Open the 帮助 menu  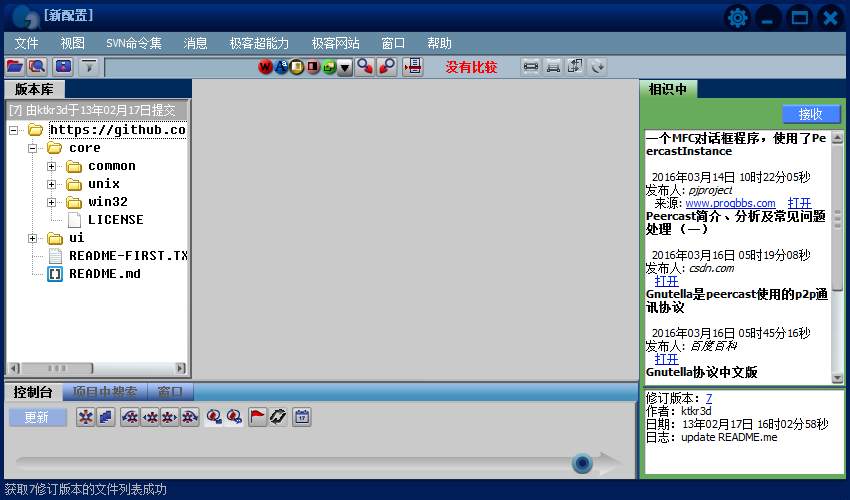point(439,43)
